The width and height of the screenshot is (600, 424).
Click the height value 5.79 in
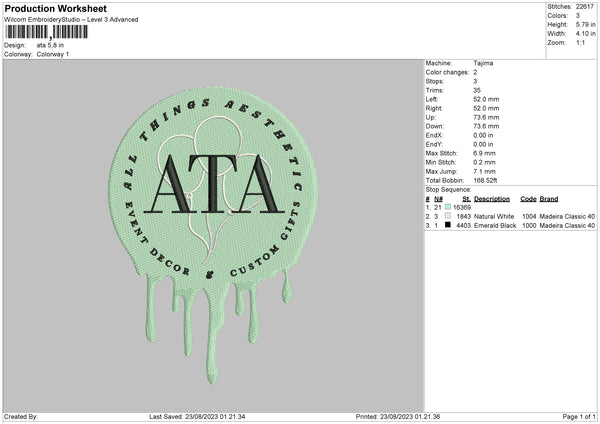click(x=585, y=24)
